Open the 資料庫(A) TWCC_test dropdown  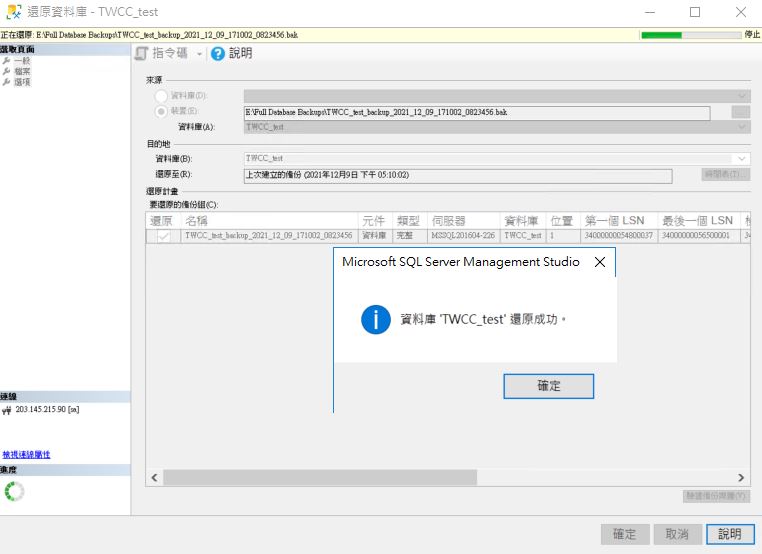497,127
